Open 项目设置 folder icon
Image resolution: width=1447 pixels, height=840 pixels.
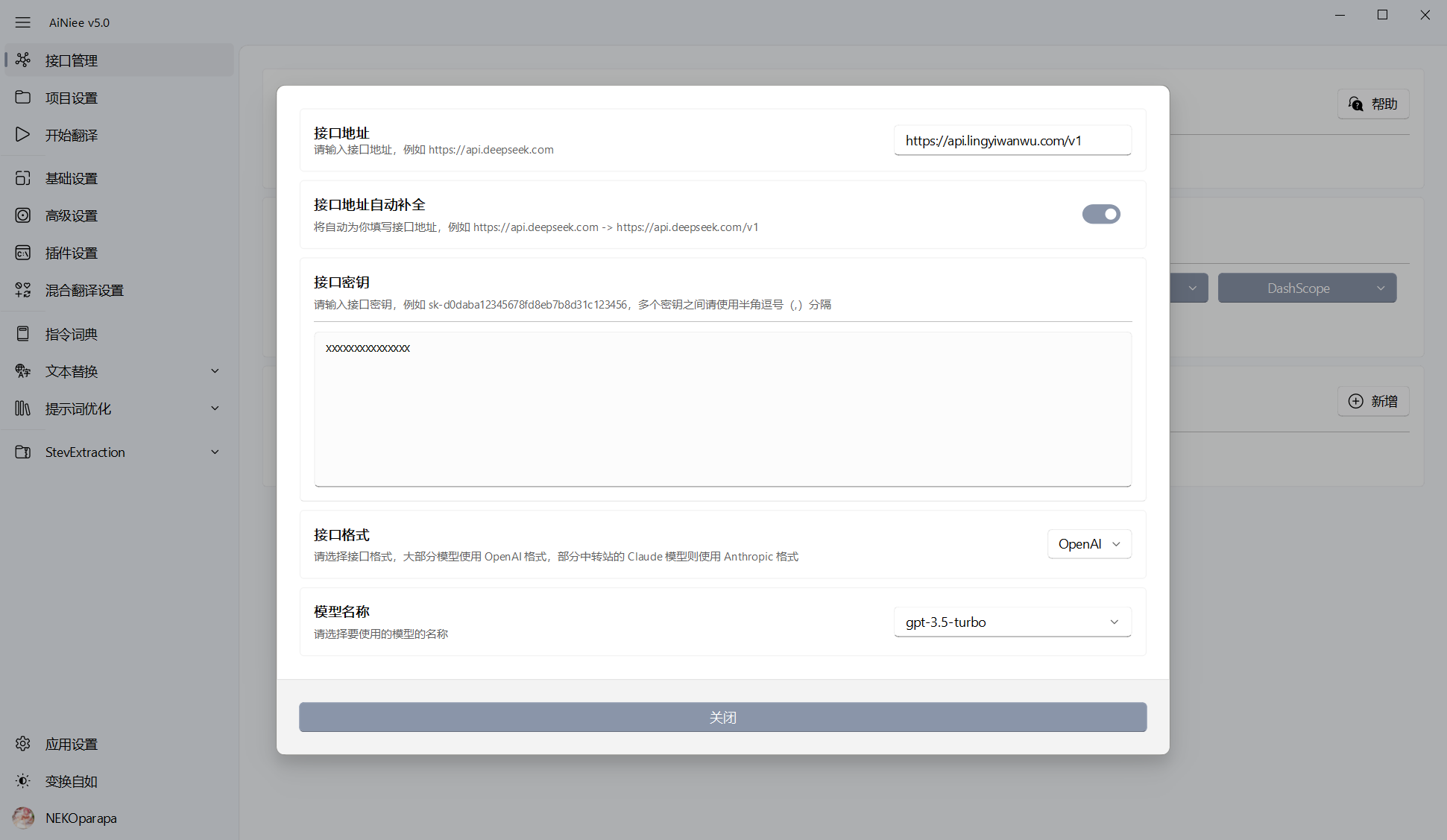23,98
